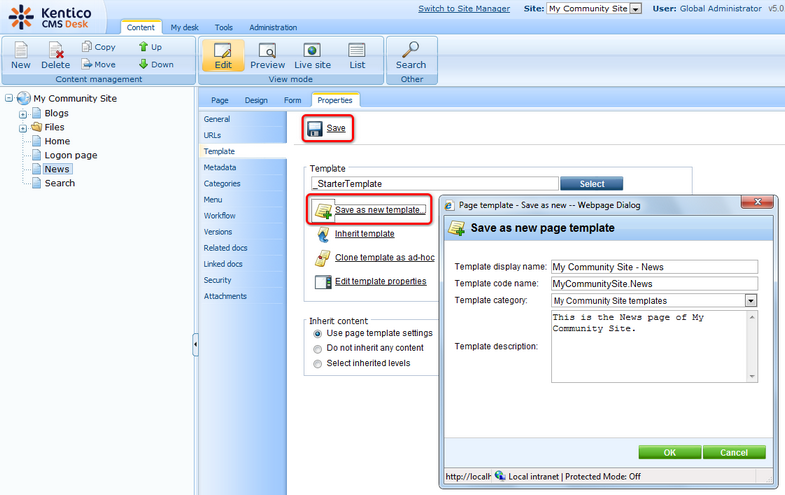Choose Select inherited levels radio

pos(317,364)
